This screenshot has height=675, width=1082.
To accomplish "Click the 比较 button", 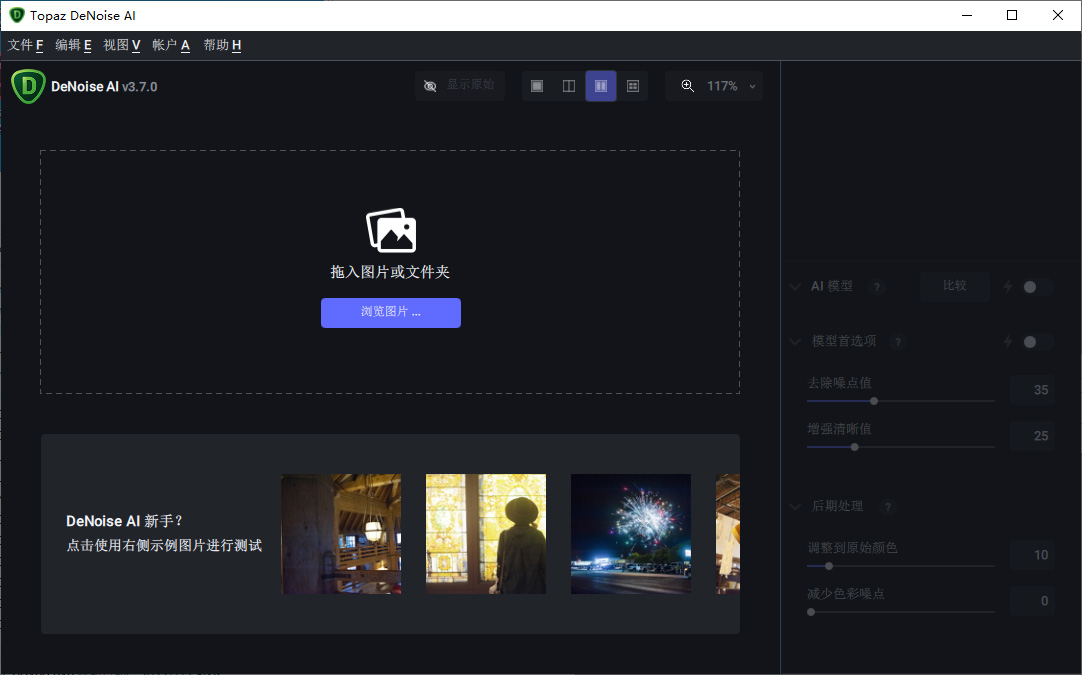I will (955, 286).
